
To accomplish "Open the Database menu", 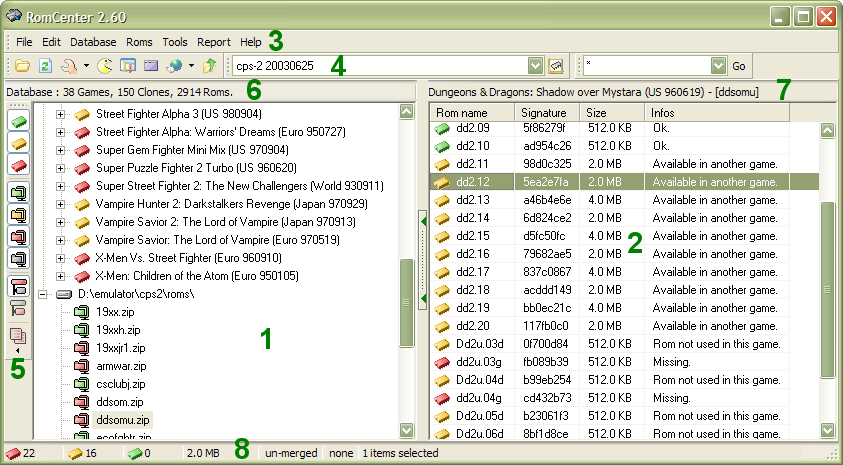I will click(93, 42).
